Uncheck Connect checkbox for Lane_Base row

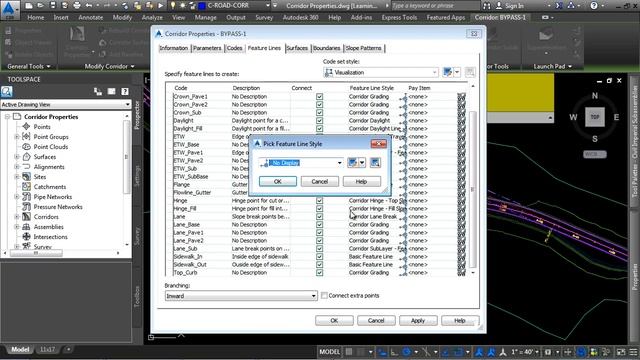tap(319, 224)
